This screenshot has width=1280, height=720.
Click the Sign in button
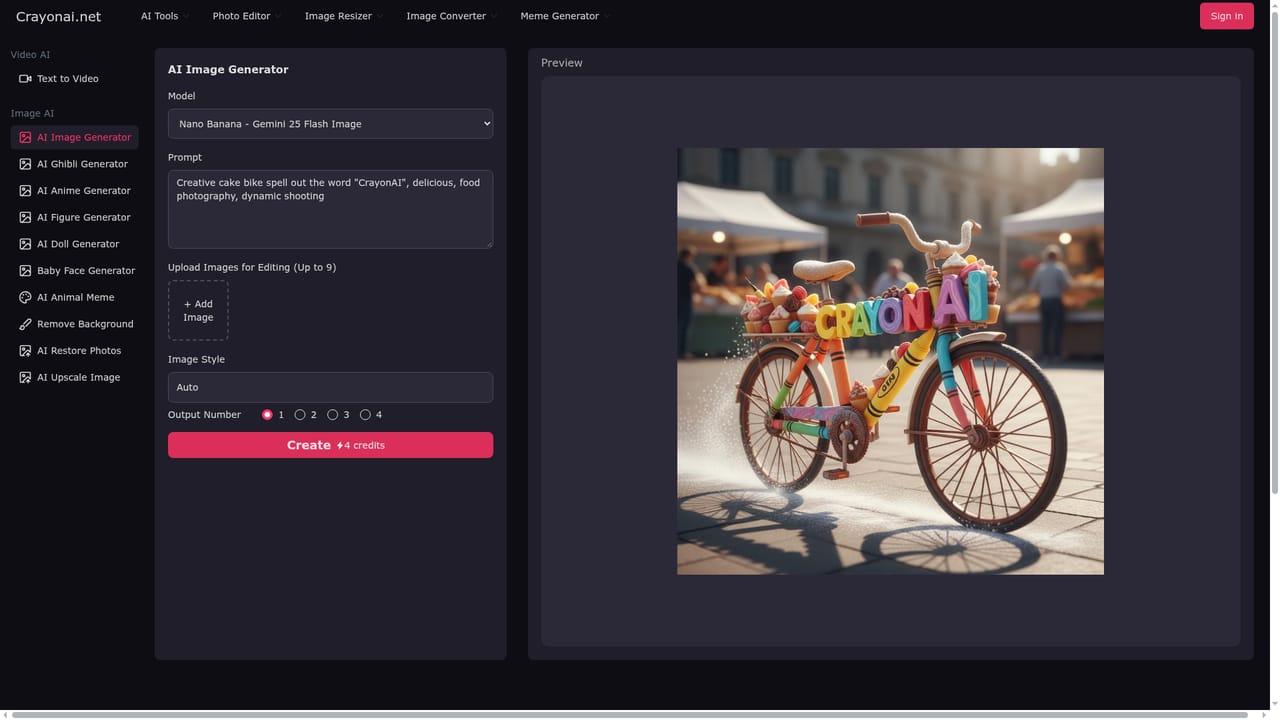click(1227, 16)
